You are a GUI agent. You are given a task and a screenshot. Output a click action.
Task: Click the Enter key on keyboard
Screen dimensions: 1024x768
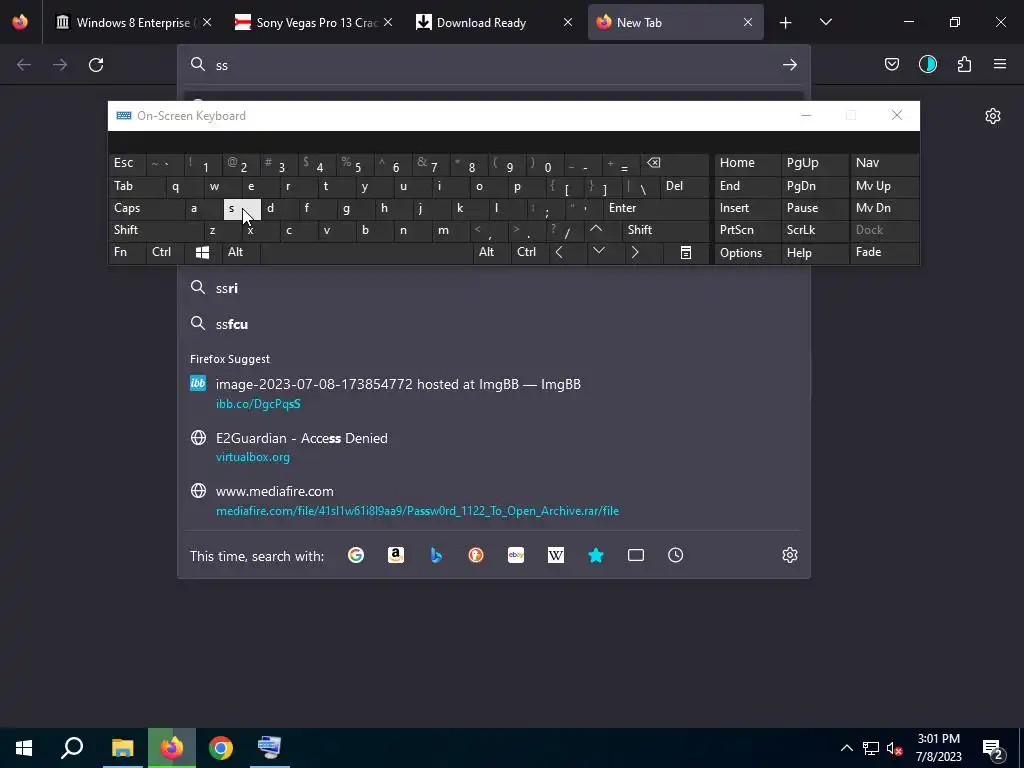[656, 208]
